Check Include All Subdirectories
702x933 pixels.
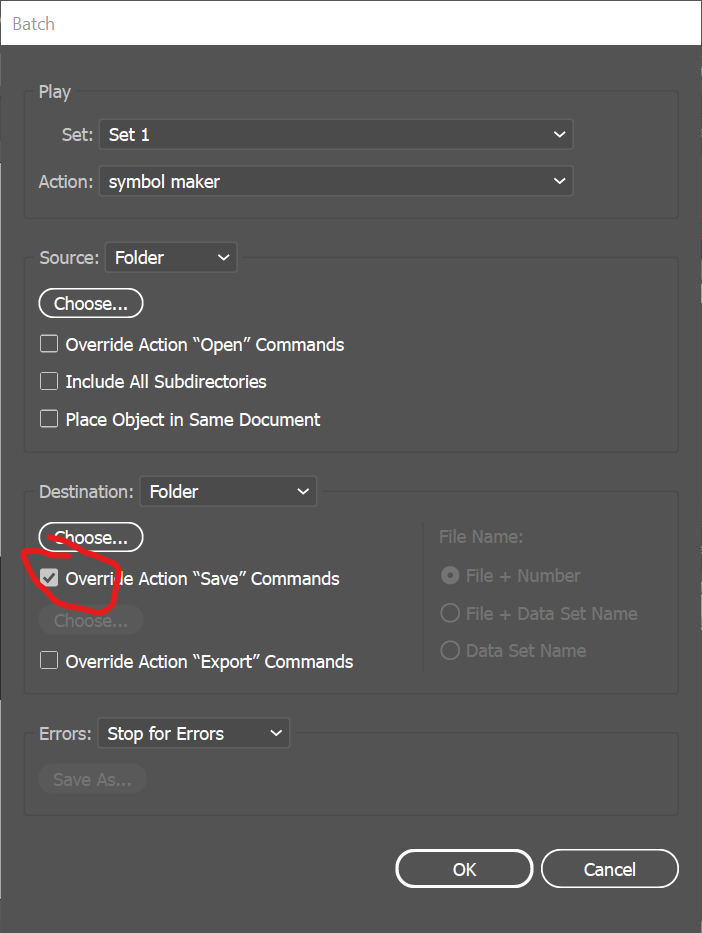(48, 381)
